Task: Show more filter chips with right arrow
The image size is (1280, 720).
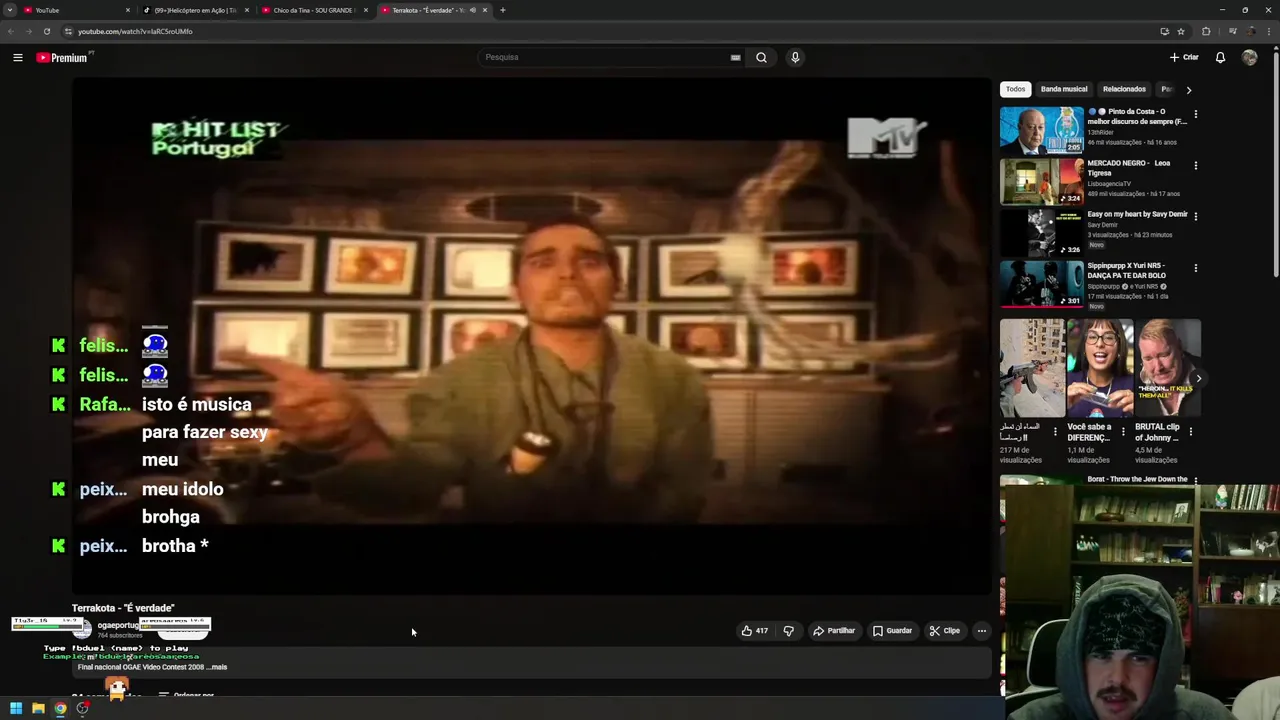Action: [x=1188, y=90]
